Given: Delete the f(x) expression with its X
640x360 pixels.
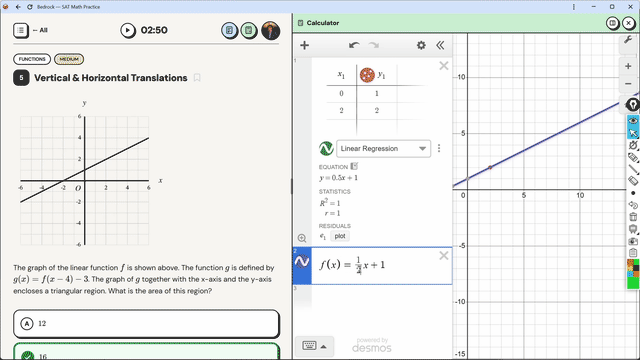Looking at the screenshot, I should coord(444,256).
